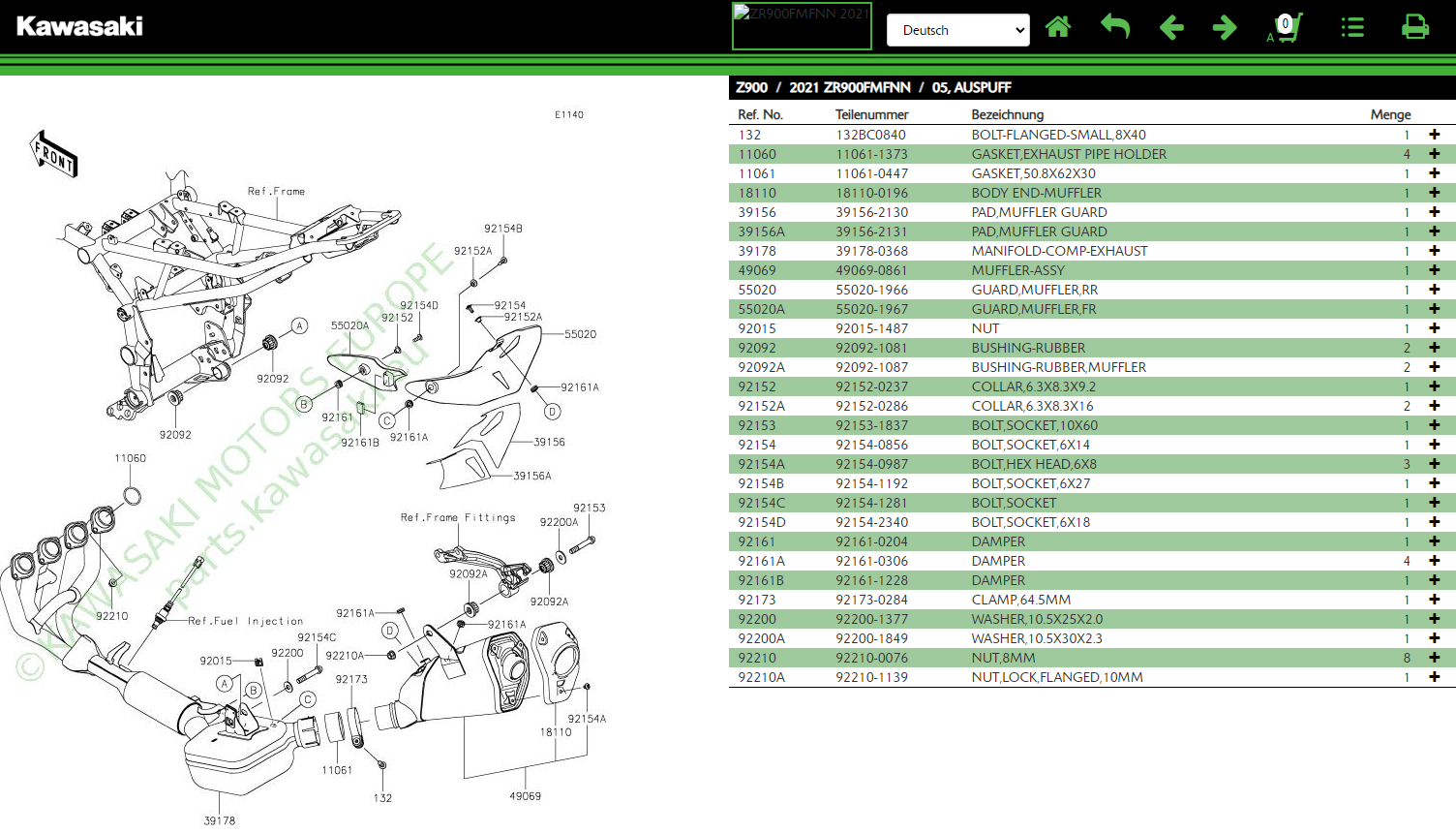Click the 55020 label in the diagram
The image size is (1456, 834).
581,334
